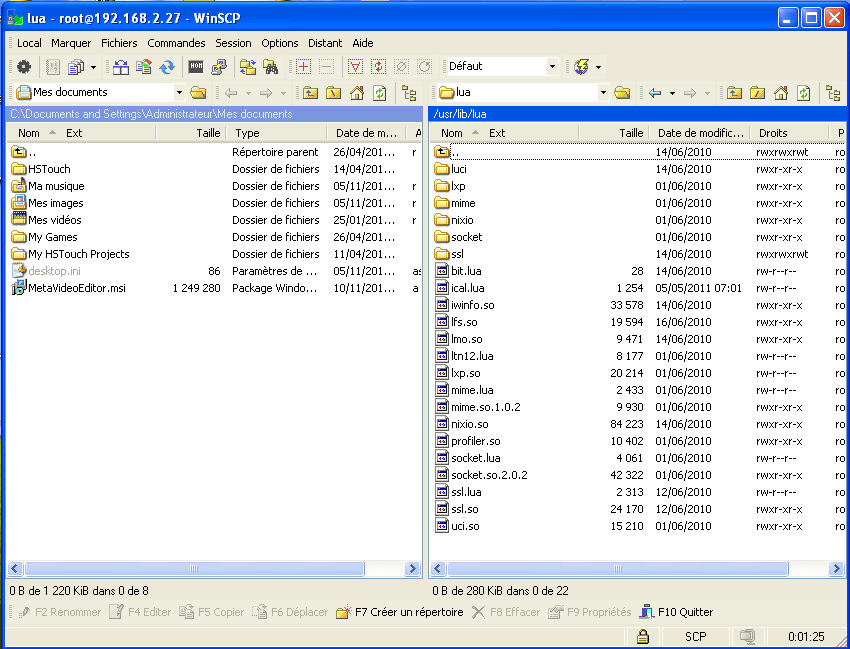Open the Options menu
Image resolution: width=850 pixels, height=649 pixels.
pos(280,43)
